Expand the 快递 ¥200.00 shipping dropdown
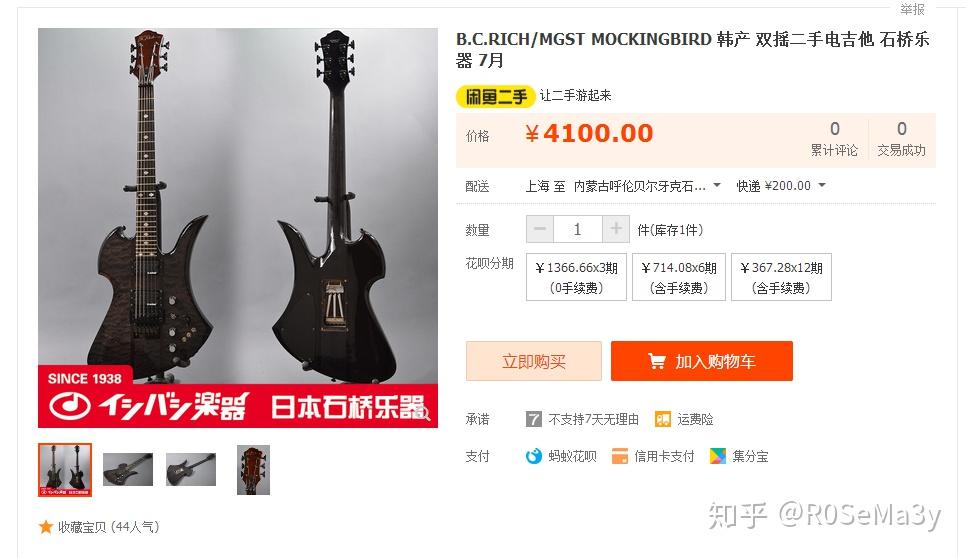966x558 pixels. 781,186
